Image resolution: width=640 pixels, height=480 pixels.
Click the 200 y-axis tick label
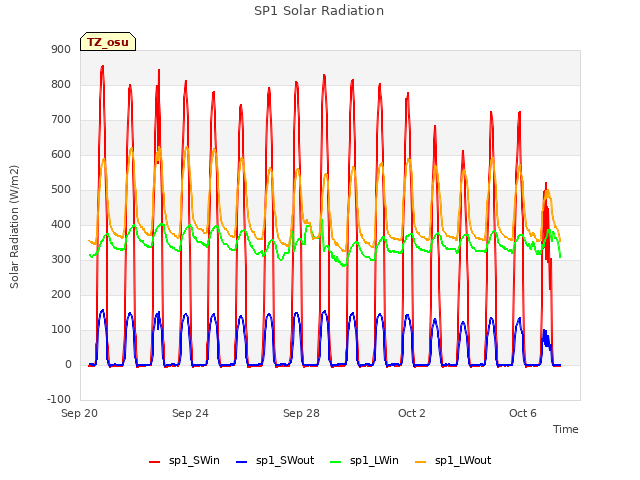[x=61, y=295]
